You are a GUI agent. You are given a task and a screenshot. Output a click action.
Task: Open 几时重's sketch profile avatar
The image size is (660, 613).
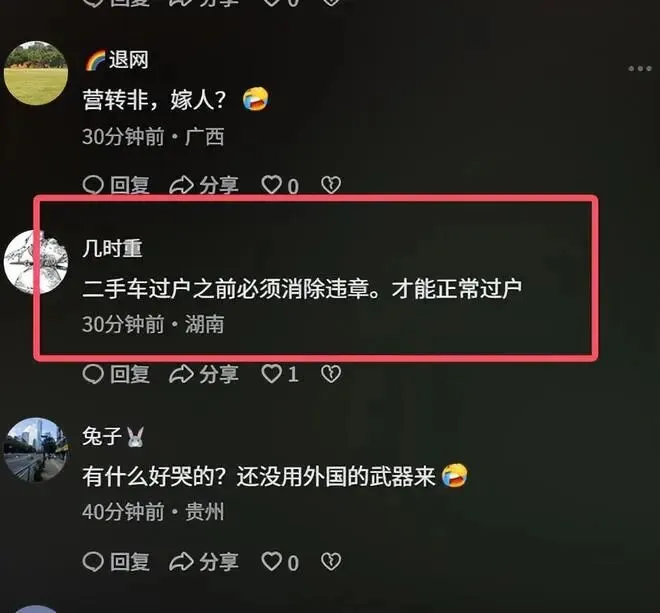pos(36,261)
